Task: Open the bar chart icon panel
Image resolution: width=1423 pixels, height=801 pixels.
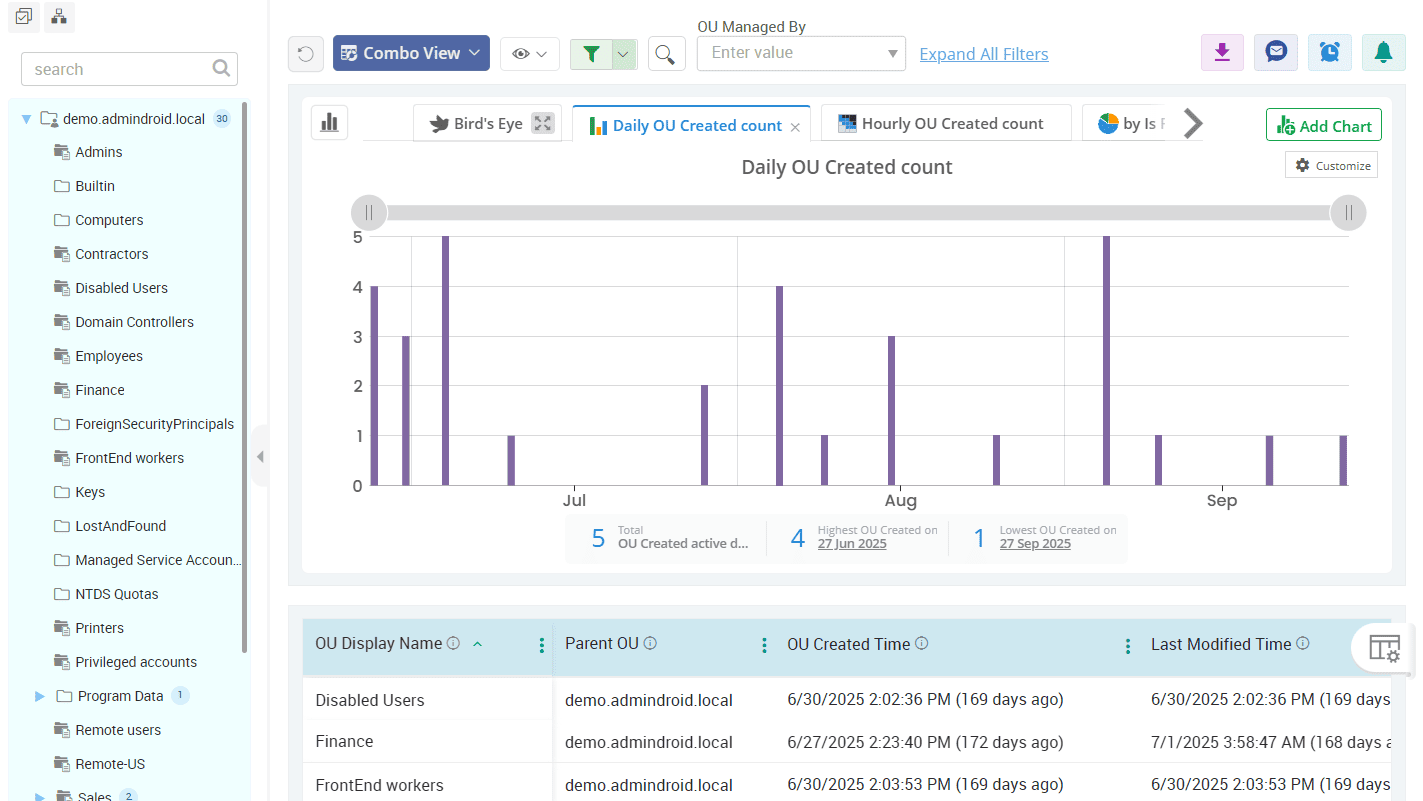Action: [329, 123]
